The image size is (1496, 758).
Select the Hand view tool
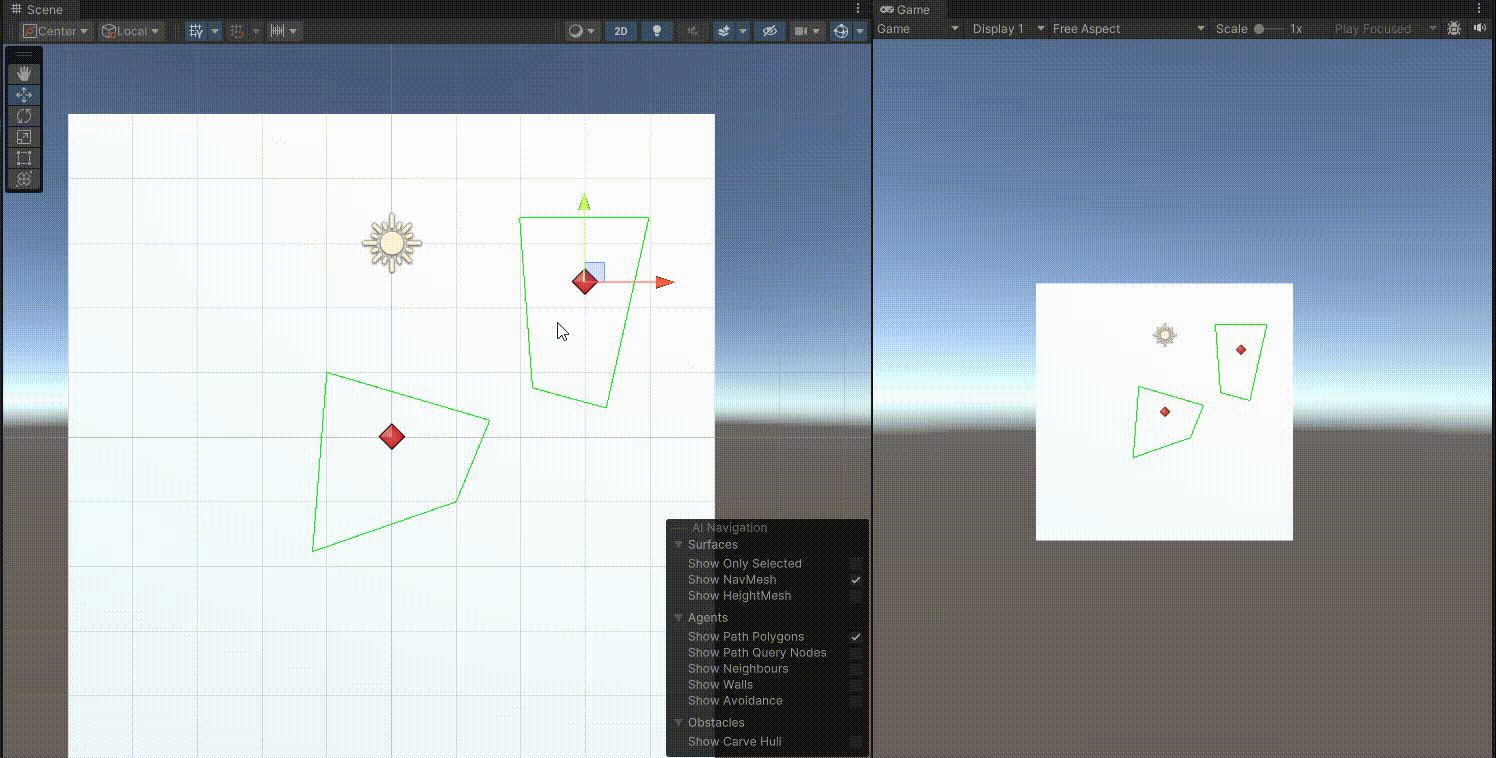[x=24, y=73]
